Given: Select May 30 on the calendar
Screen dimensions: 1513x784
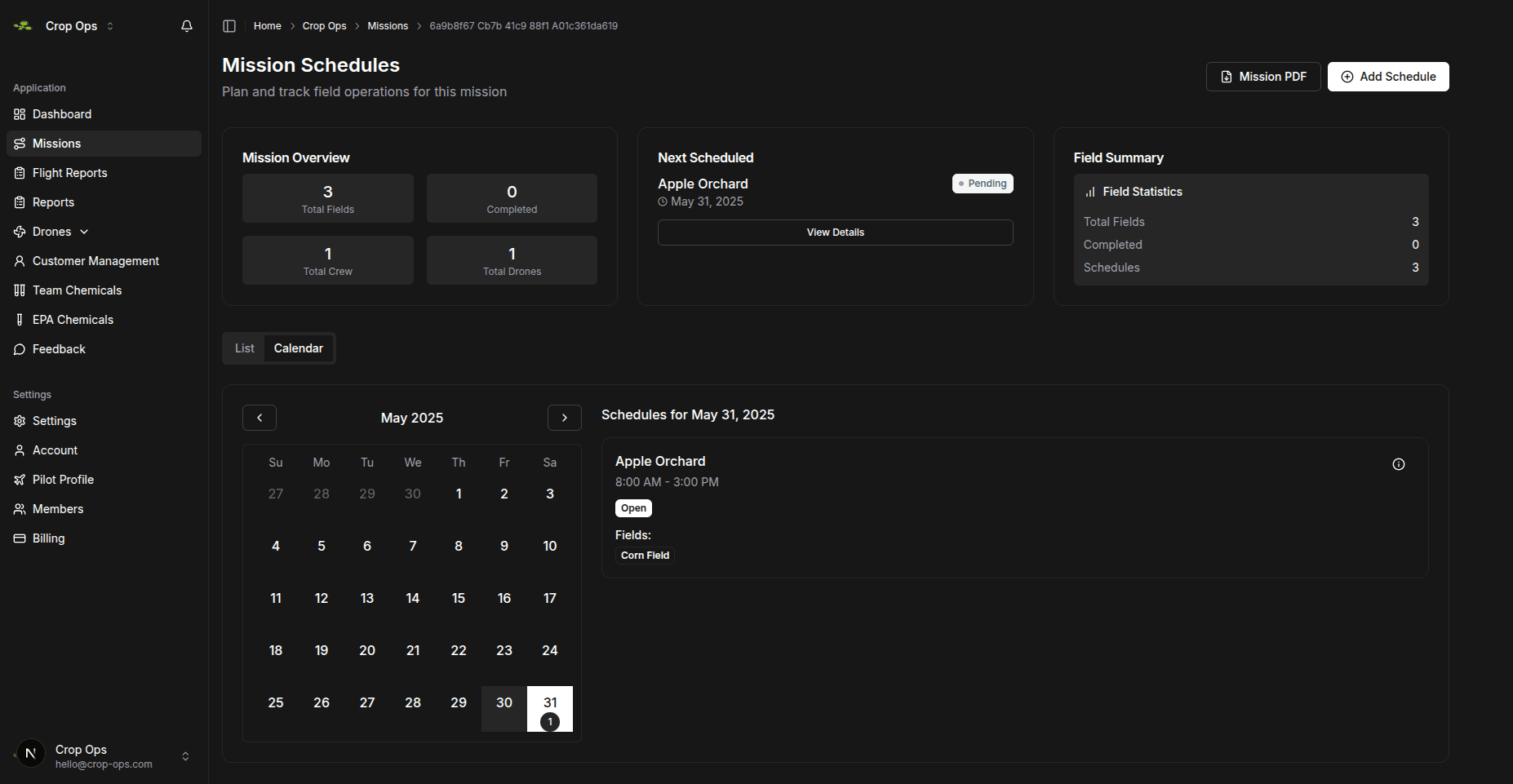Looking at the screenshot, I should click(x=504, y=709).
